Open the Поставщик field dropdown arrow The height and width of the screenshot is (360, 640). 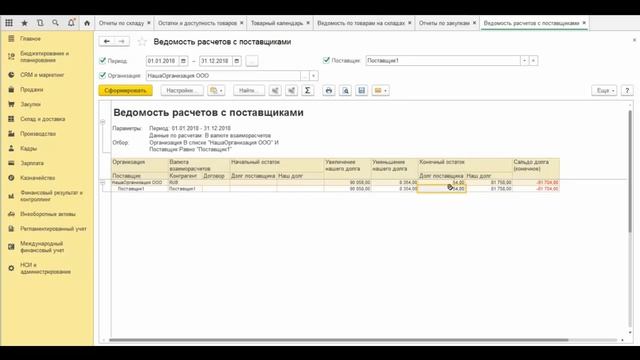click(524, 60)
